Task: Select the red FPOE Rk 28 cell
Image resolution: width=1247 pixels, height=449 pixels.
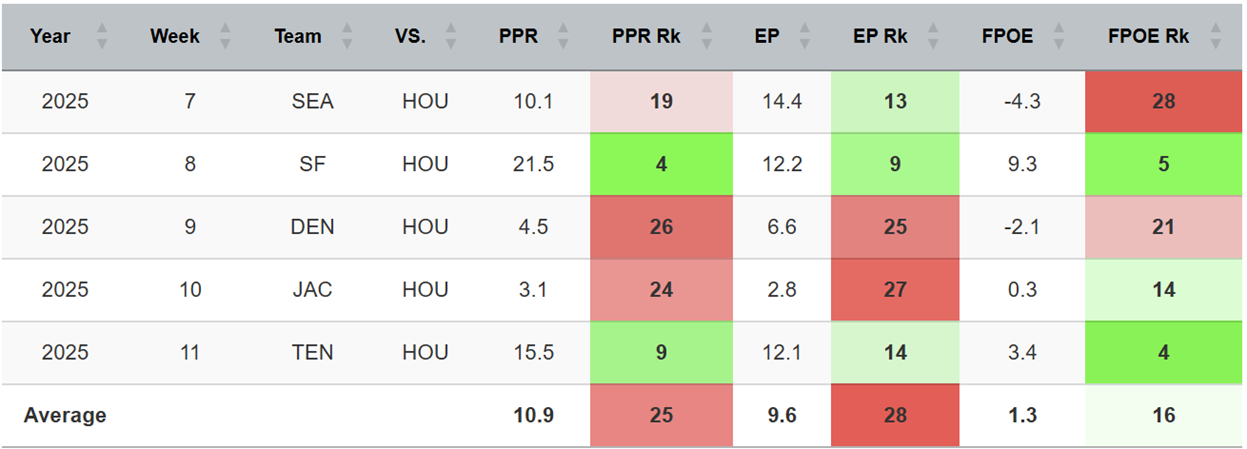Action: pyautogui.click(x=1163, y=101)
